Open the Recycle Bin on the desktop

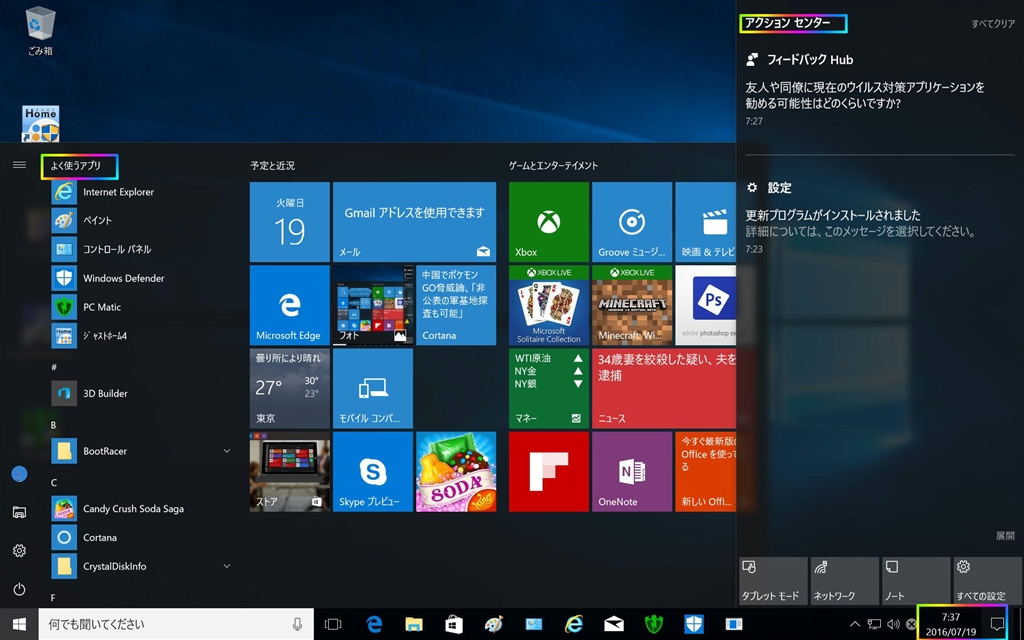pyautogui.click(x=40, y=30)
